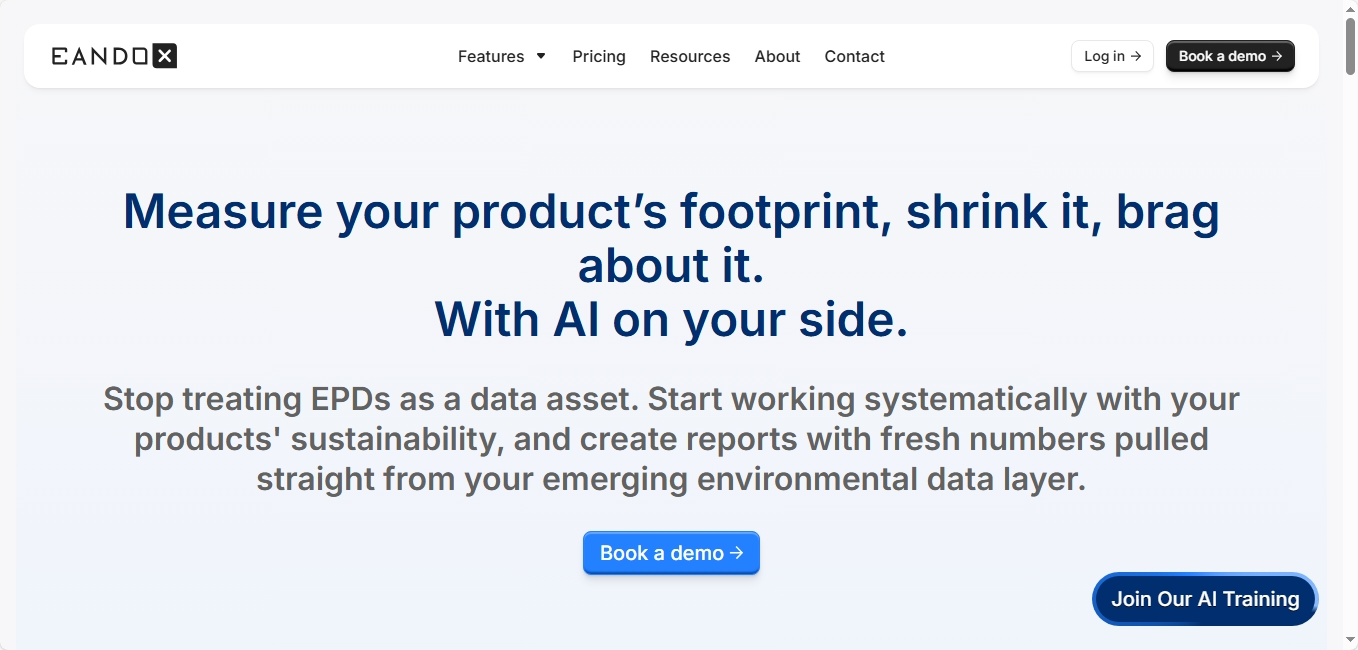Click the main headline text
Image resolution: width=1358 pixels, height=650 pixels.
(x=671, y=265)
